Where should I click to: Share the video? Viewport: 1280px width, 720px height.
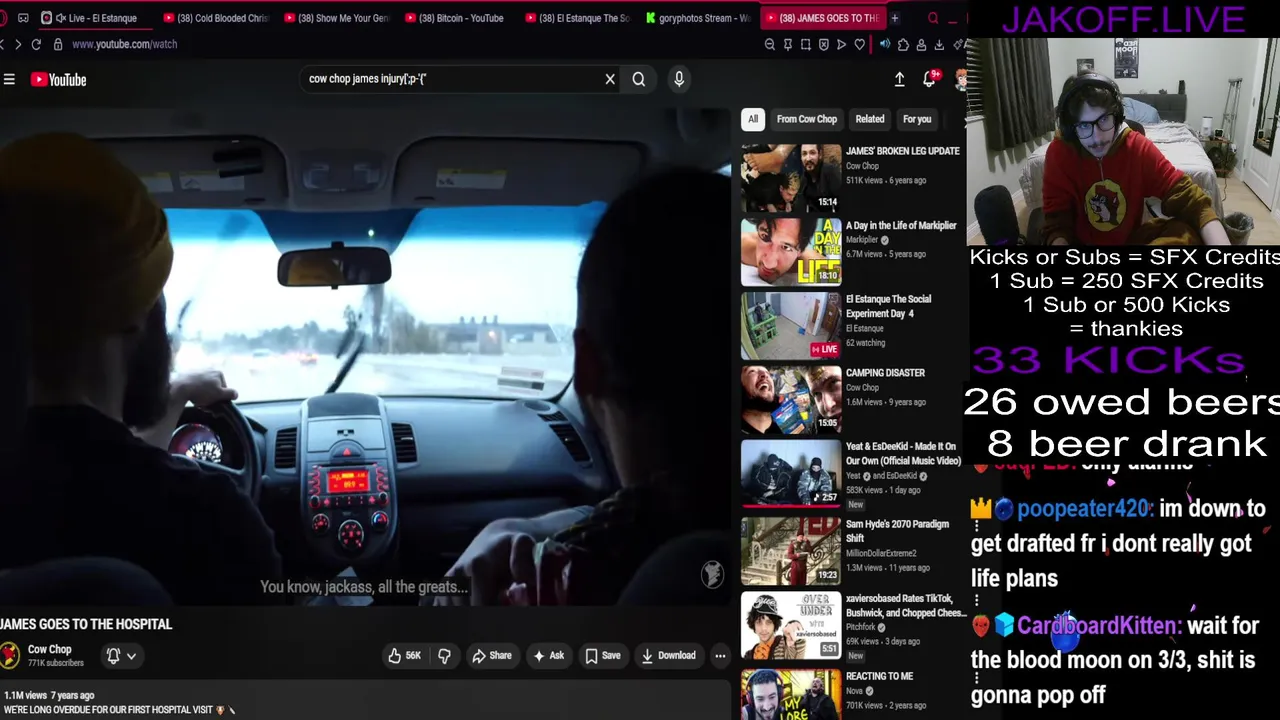pyautogui.click(x=492, y=656)
